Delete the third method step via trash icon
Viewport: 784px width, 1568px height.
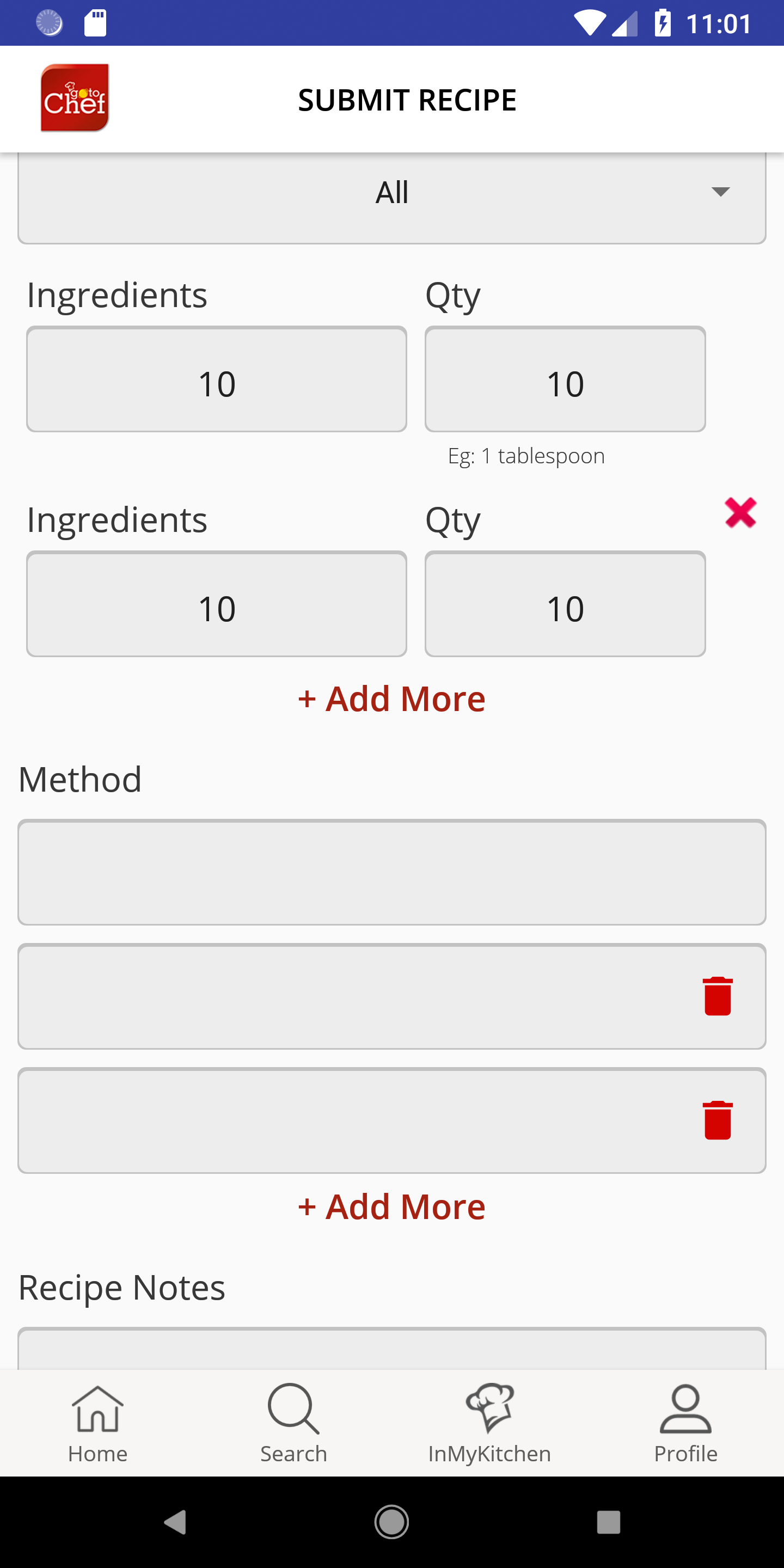(717, 1120)
